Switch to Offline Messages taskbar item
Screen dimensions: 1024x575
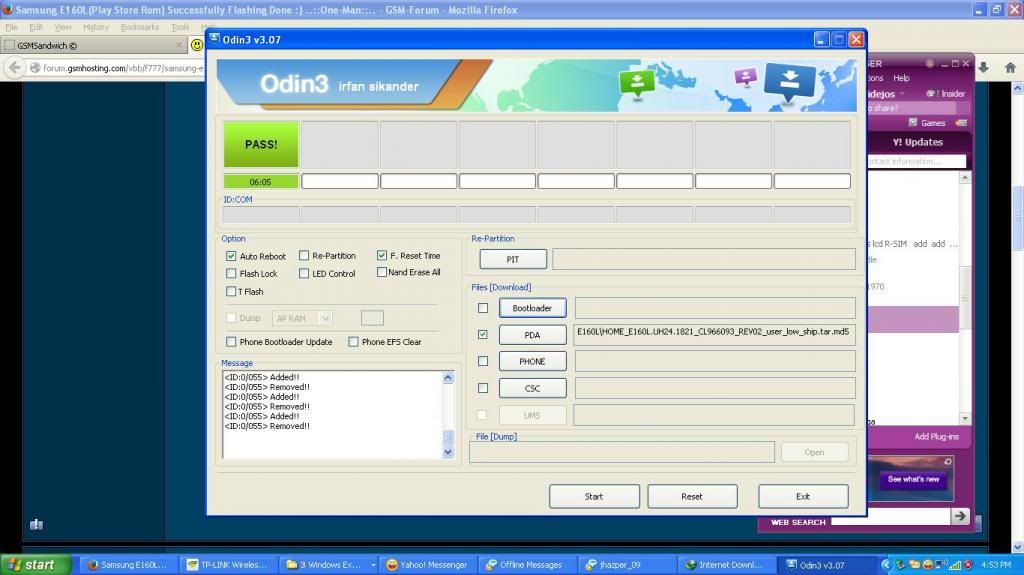pyautogui.click(x=526, y=565)
